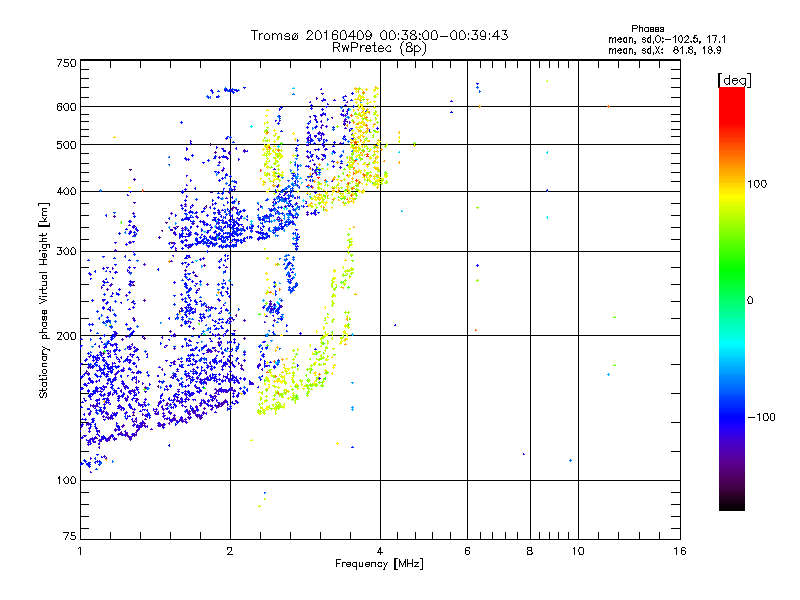Select the RwPretec (8p) subtitle
The height and width of the screenshot is (600, 800).
(x=379, y=48)
